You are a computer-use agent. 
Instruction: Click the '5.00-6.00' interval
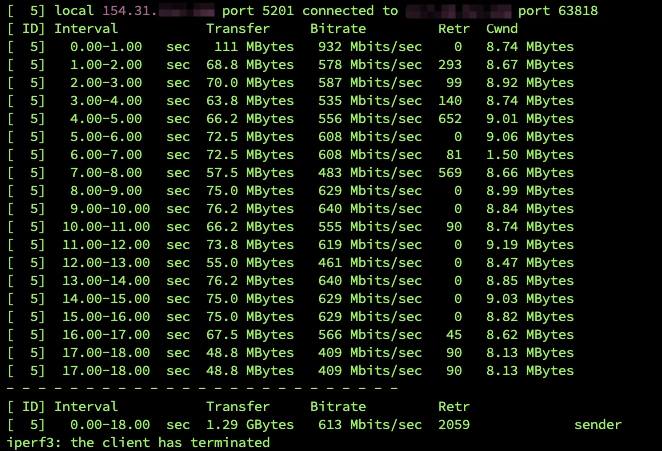coord(106,137)
